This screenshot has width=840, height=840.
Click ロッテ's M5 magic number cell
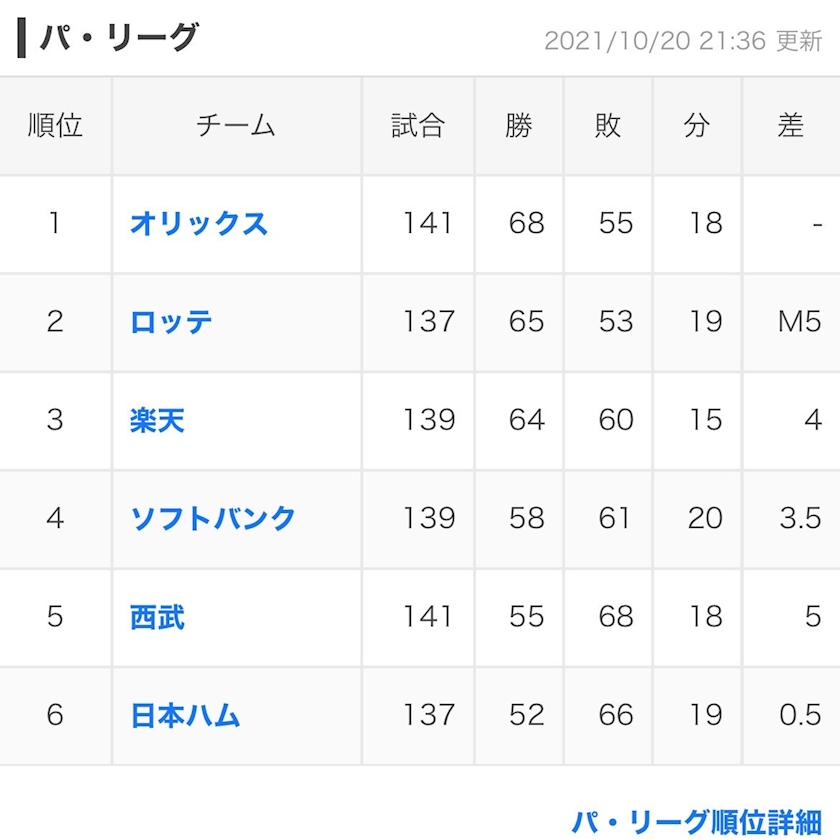pyautogui.click(x=798, y=322)
